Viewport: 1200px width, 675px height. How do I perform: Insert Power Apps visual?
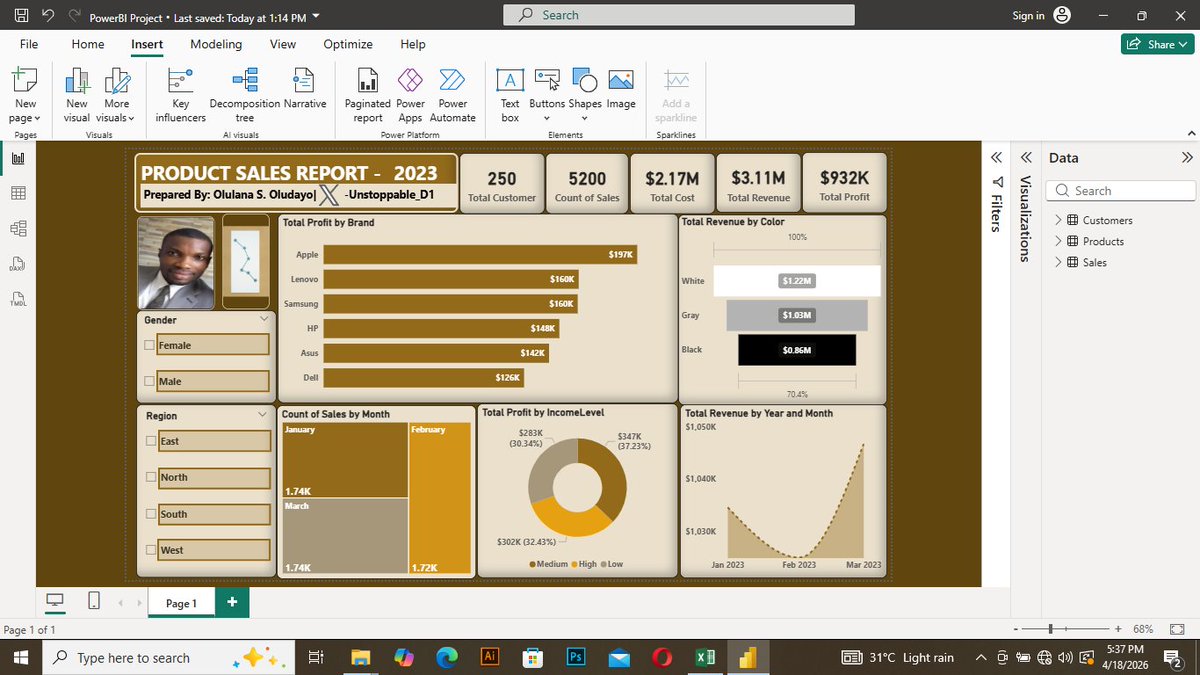(x=411, y=95)
